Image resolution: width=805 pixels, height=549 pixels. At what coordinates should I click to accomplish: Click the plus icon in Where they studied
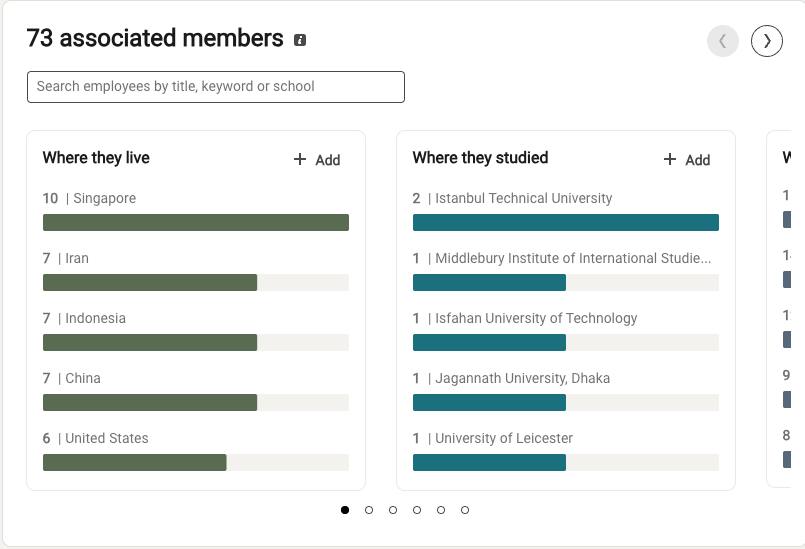coord(670,159)
